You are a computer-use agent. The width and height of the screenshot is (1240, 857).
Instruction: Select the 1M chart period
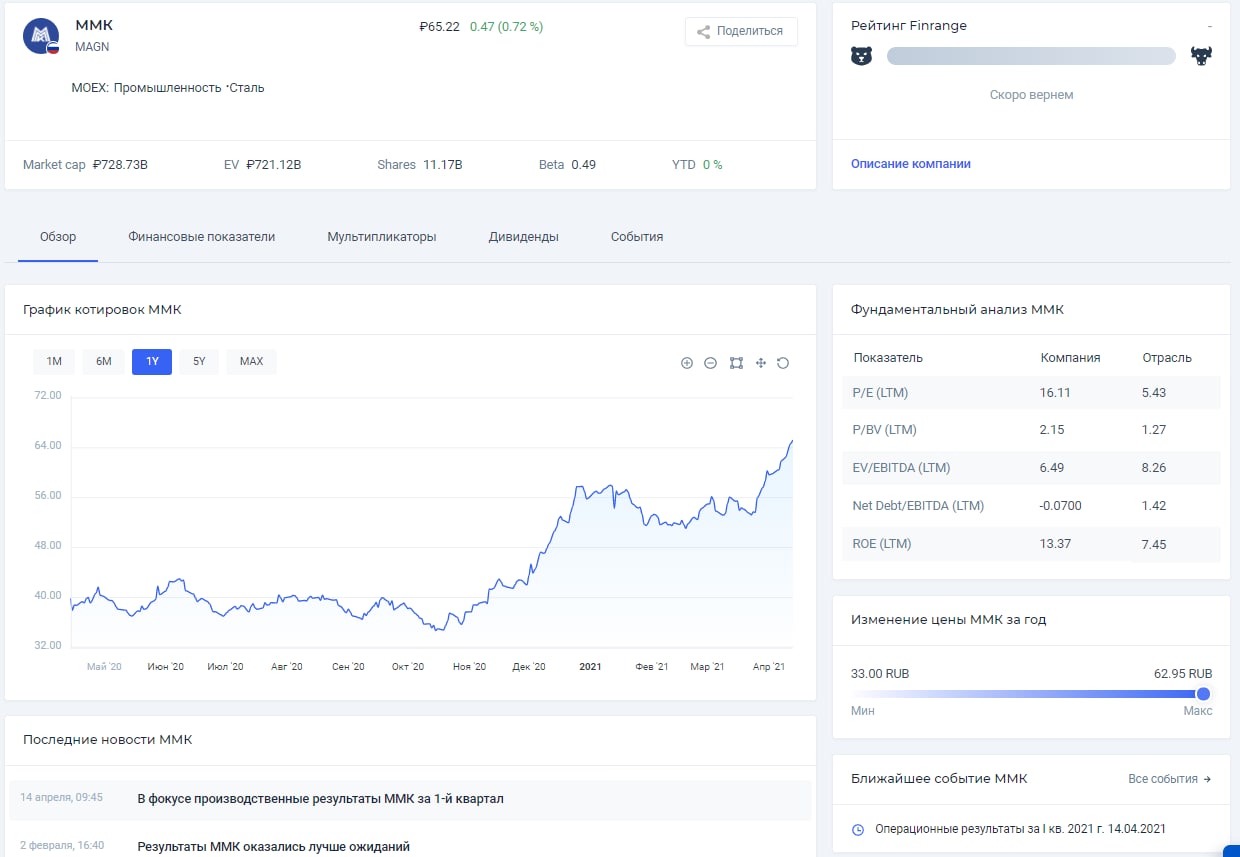[x=54, y=361]
